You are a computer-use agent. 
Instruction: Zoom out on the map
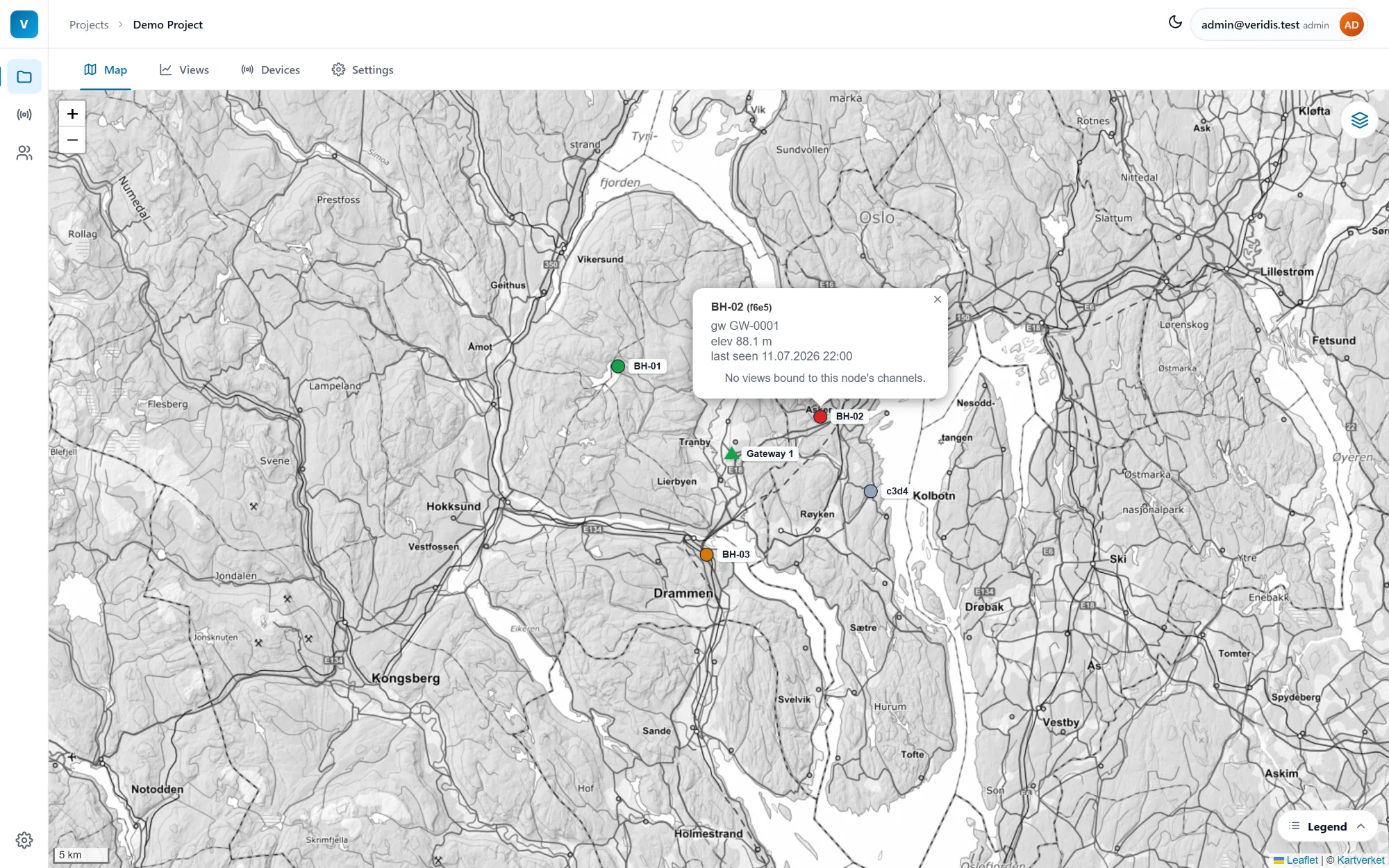pos(72,140)
